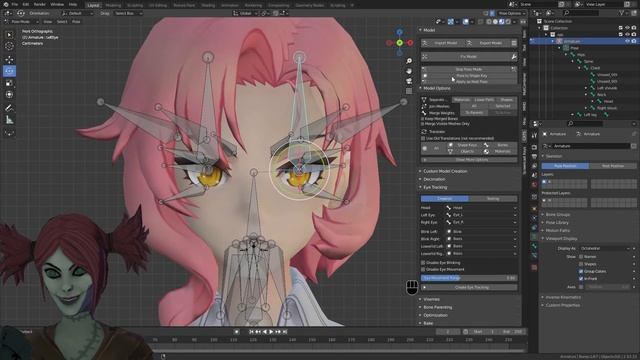Open the Render menu

point(40,4)
